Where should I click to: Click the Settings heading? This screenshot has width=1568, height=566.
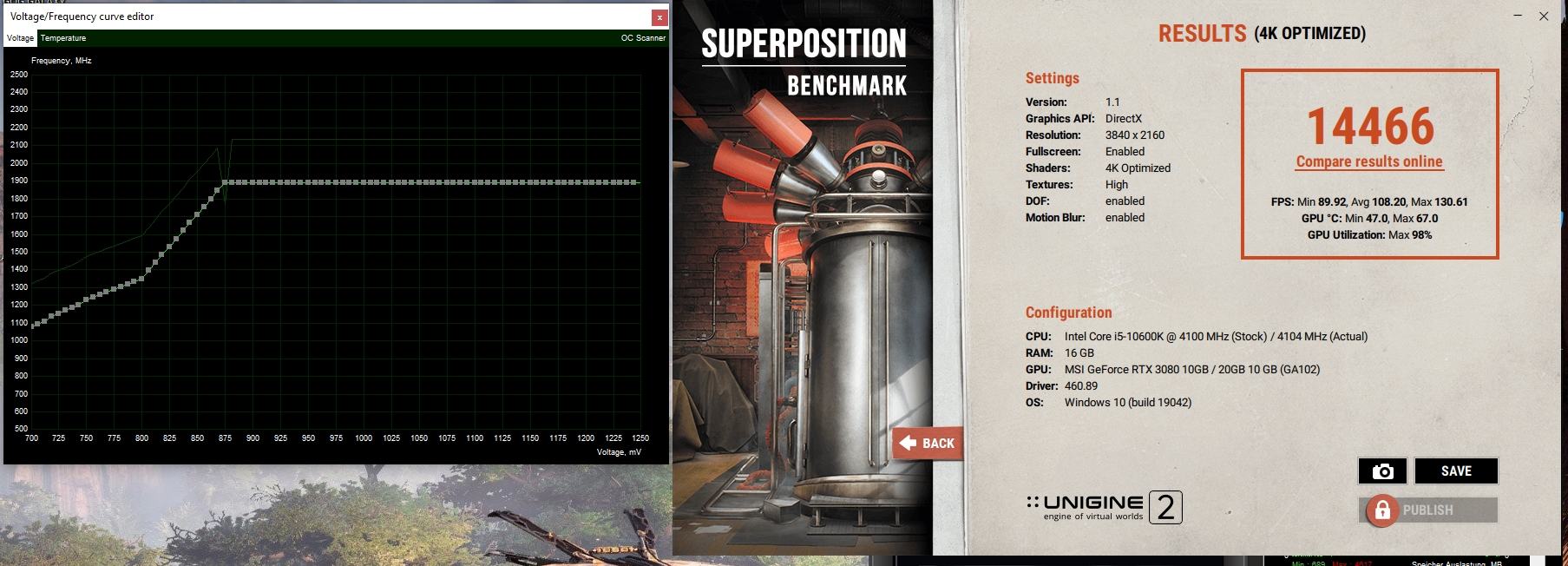point(1053,78)
